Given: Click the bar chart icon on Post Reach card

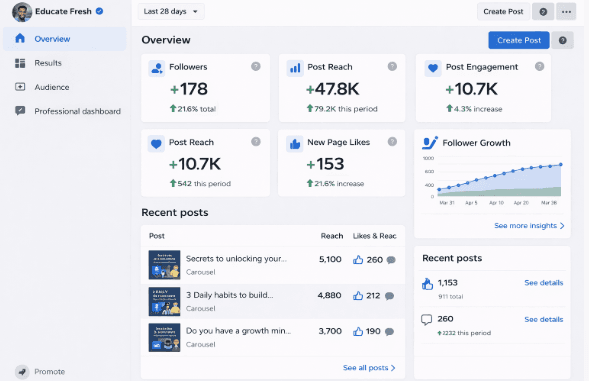Looking at the screenshot, I should click(295, 68).
